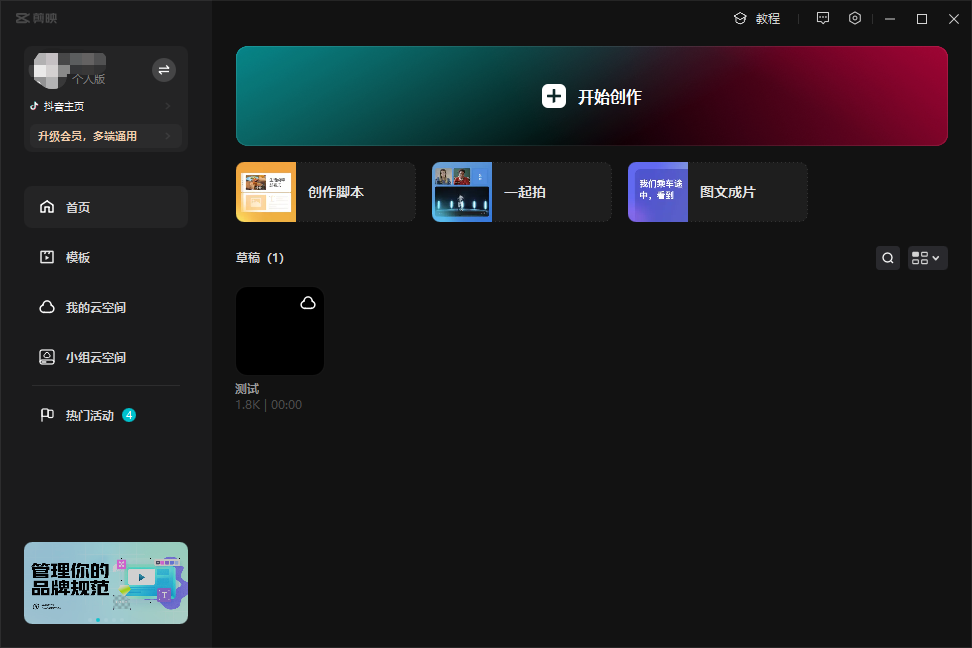Expand the 抖音主页 chevron

pyautogui.click(x=168, y=106)
